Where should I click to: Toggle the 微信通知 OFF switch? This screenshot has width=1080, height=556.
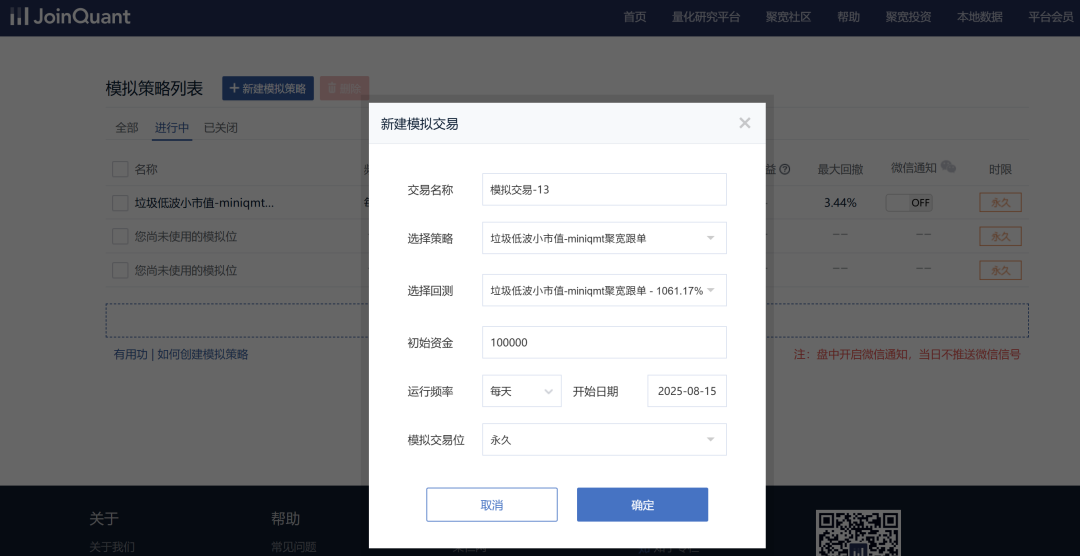tap(909, 202)
